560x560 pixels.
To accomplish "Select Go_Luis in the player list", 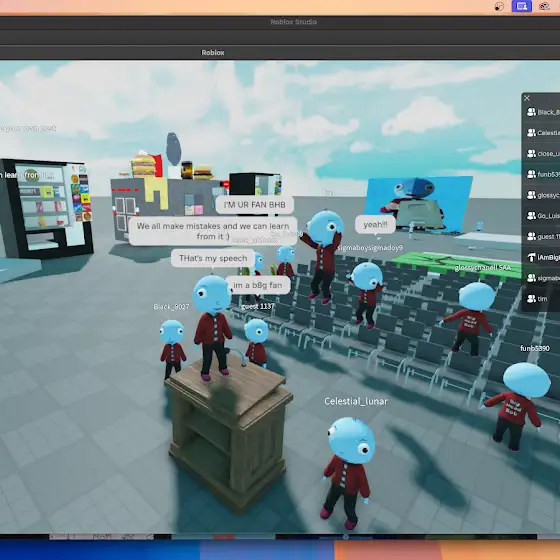I will tap(541, 216).
